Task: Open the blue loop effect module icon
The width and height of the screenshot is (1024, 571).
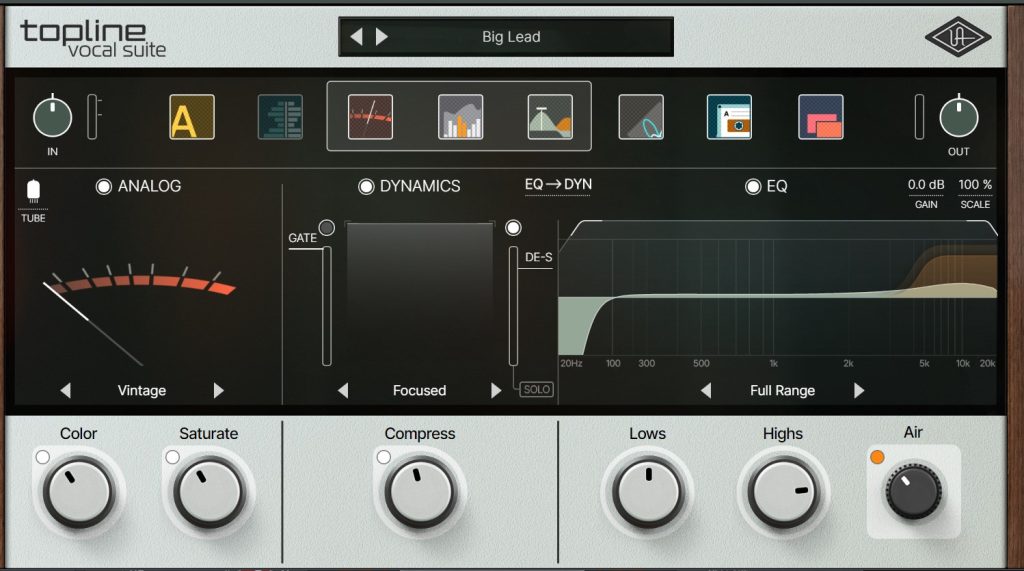Action: point(640,117)
